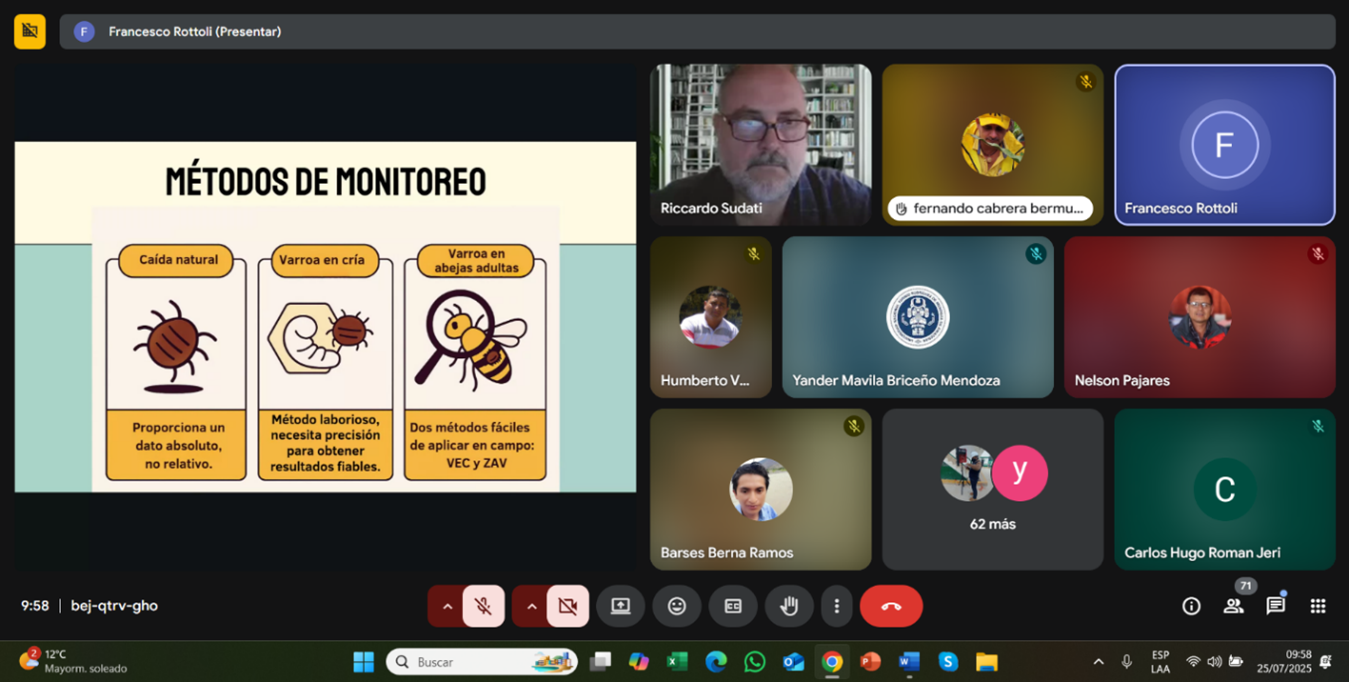Open more options menu
Image resolution: width=1349 pixels, height=682 pixels.
(836, 606)
